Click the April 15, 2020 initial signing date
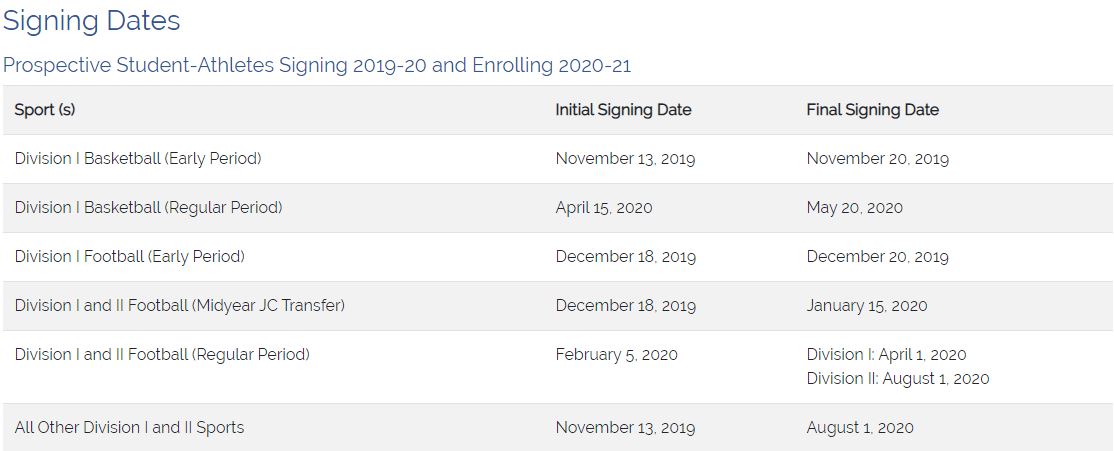 [x=604, y=208]
